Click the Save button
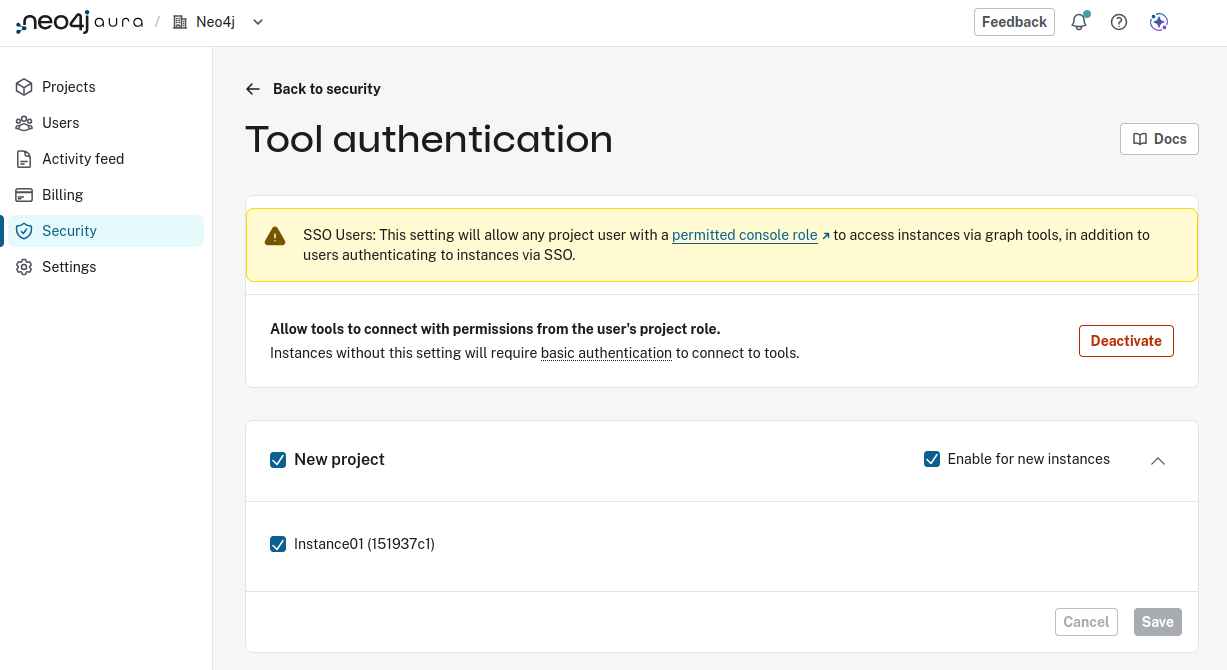 pyautogui.click(x=1158, y=622)
